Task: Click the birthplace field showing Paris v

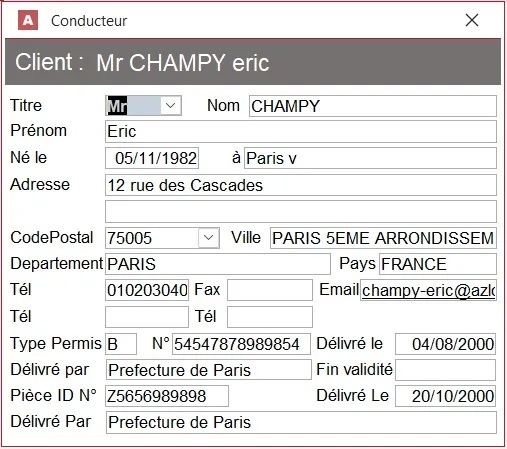Action: (370, 158)
